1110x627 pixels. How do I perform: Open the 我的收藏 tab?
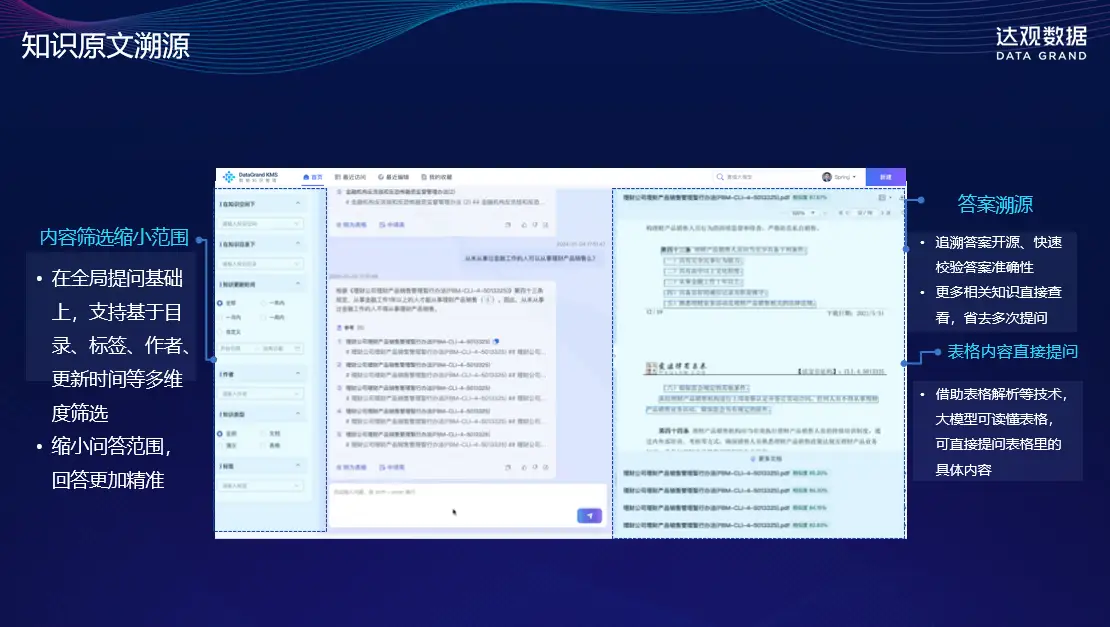click(435, 177)
